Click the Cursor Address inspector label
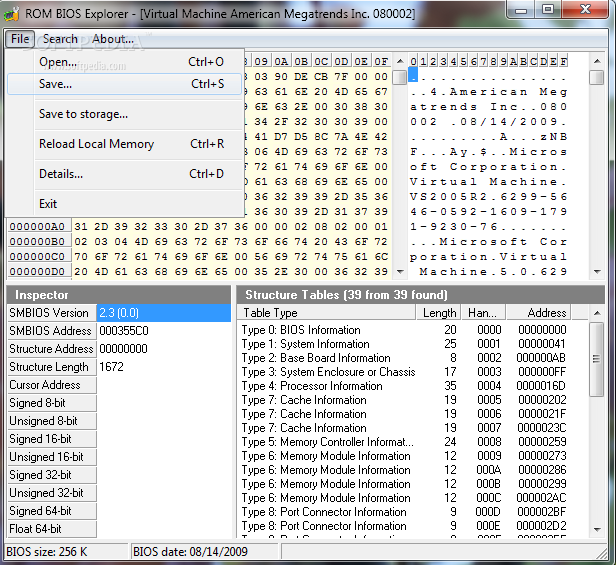 click(x=52, y=385)
